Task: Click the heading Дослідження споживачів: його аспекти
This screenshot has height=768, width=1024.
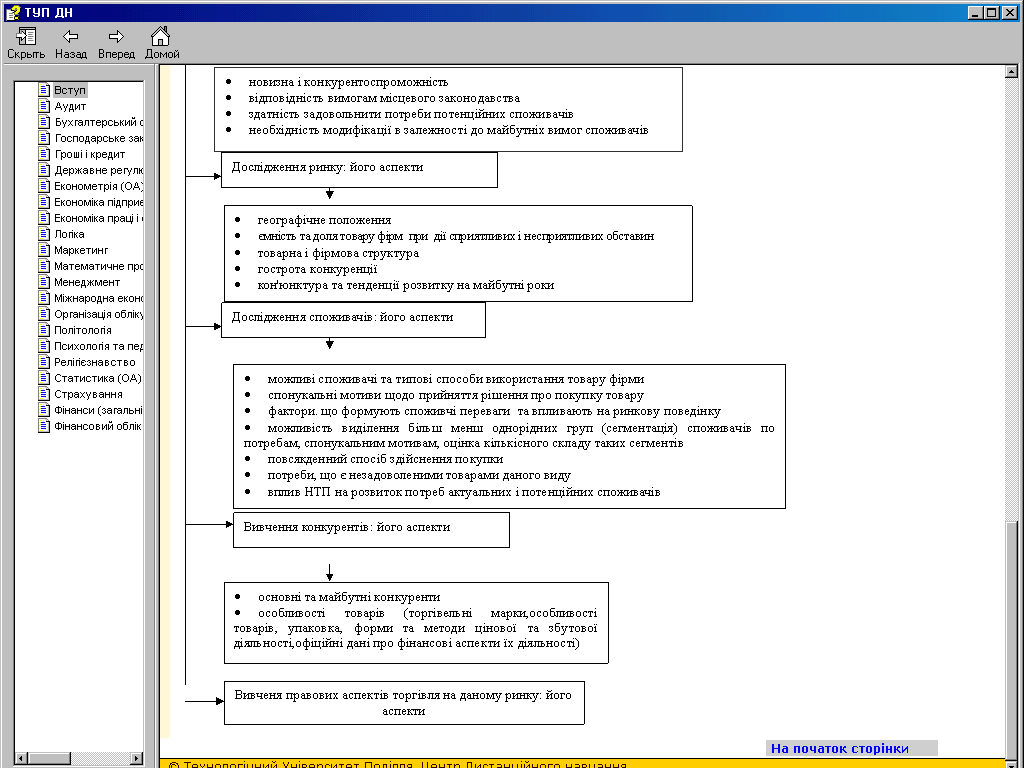Action: click(x=342, y=317)
